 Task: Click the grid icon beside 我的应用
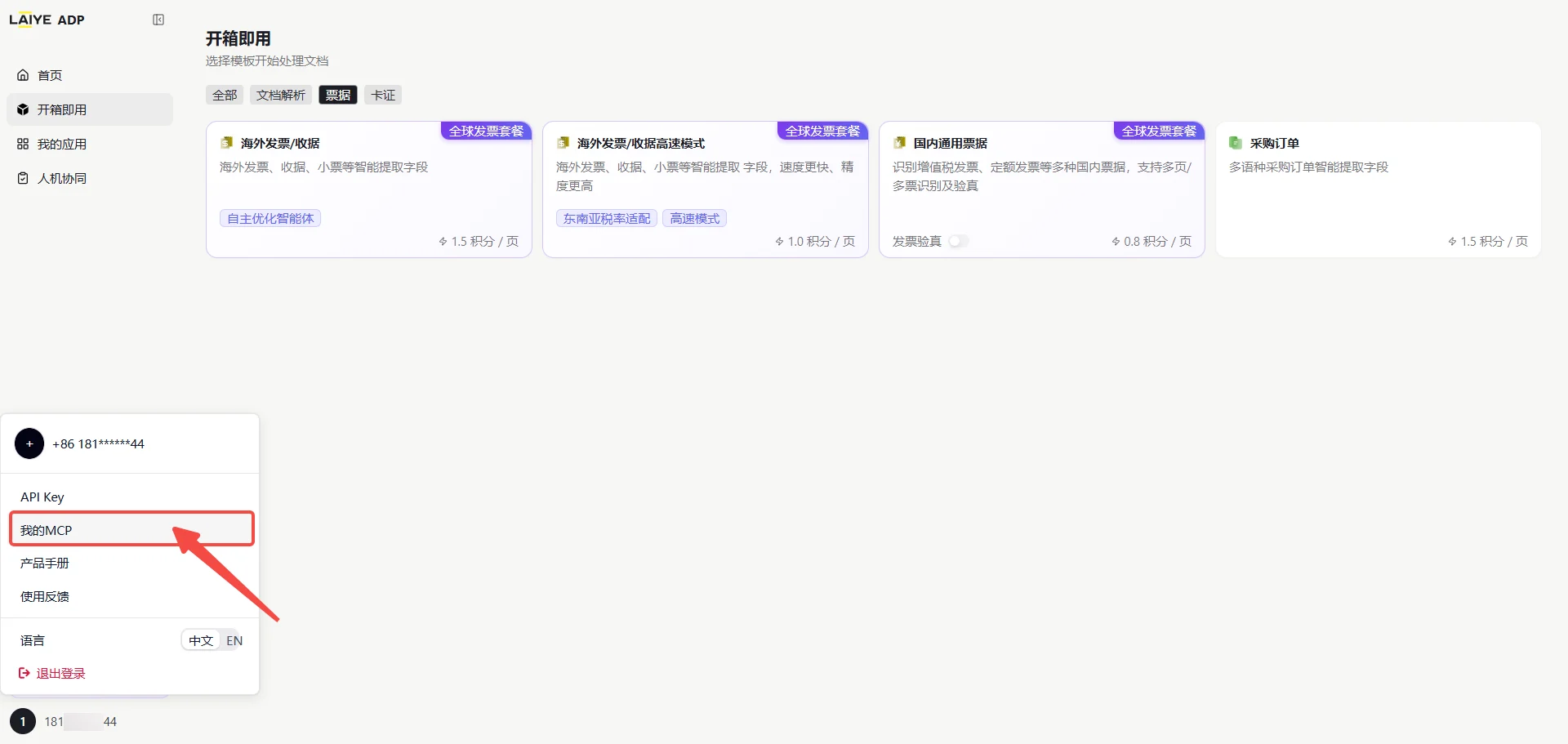23,144
